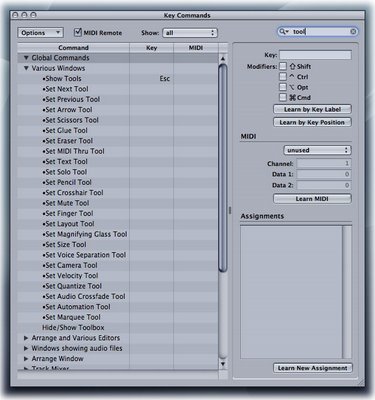The height and width of the screenshot is (400, 375).
Task: Click the pane splitter handle
Action: click(230, 211)
